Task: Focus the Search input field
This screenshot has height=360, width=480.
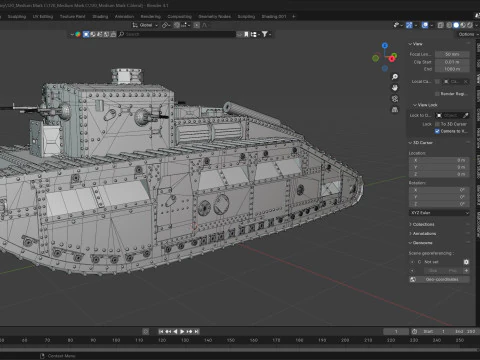Action: click(x=177, y=34)
